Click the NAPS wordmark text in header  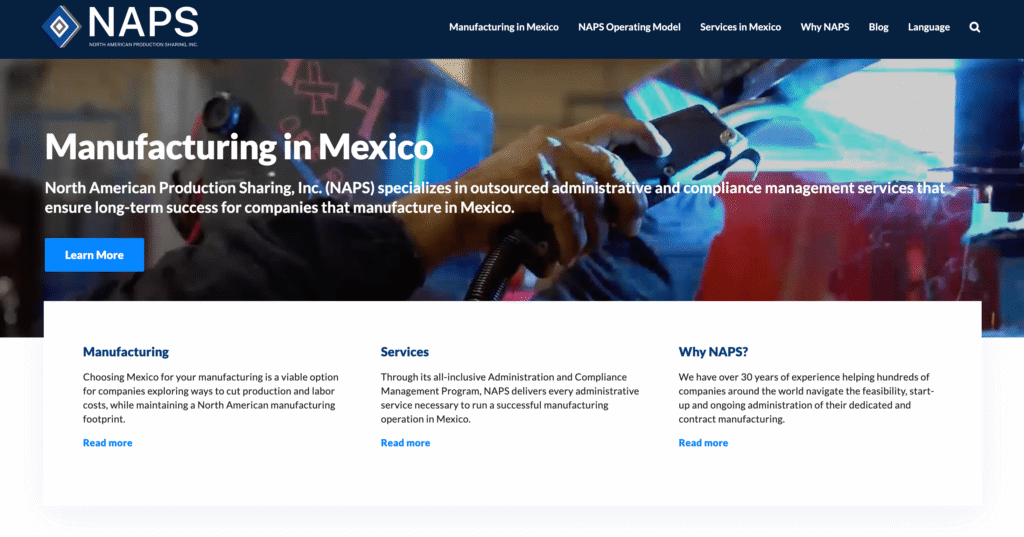[143, 22]
